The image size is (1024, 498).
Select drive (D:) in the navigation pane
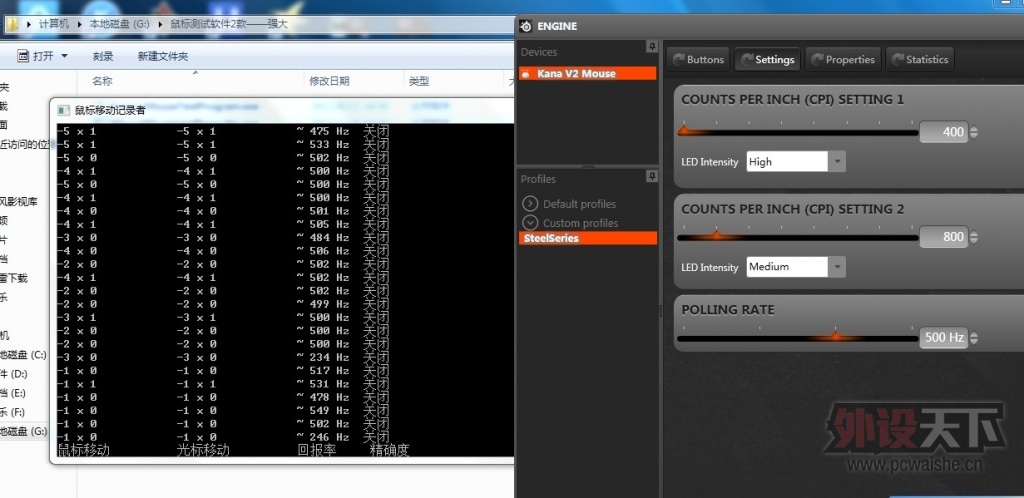(16, 373)
